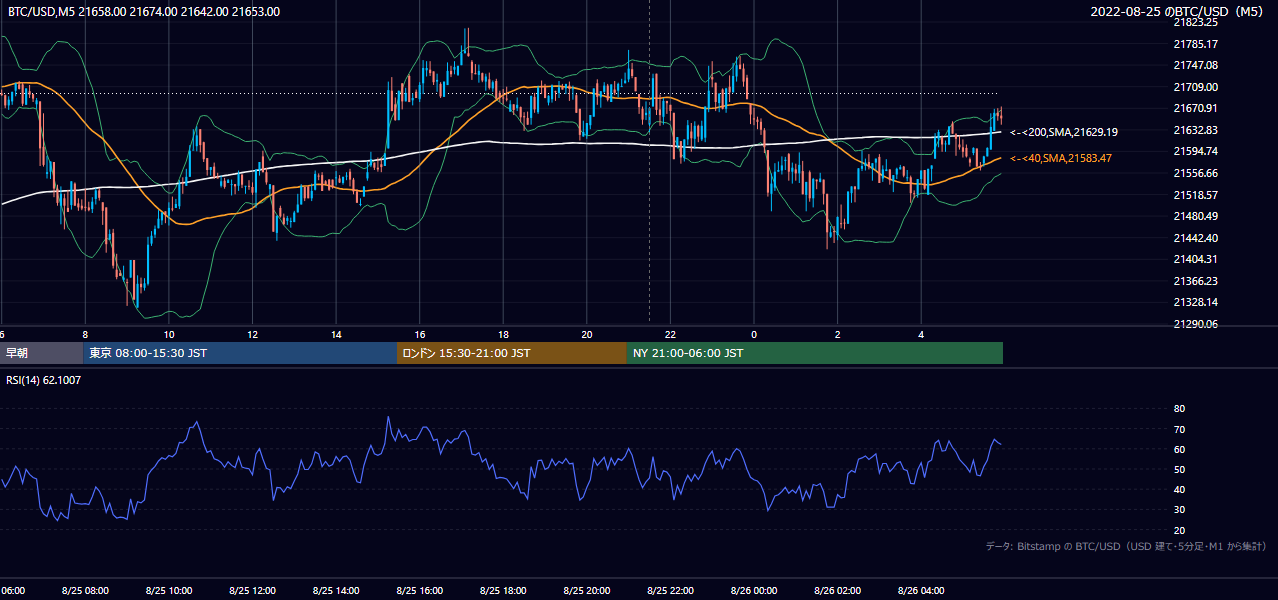Click the 21442.40 price axis label
This screenshot has width=1278, height=600.
(1195, 238)
